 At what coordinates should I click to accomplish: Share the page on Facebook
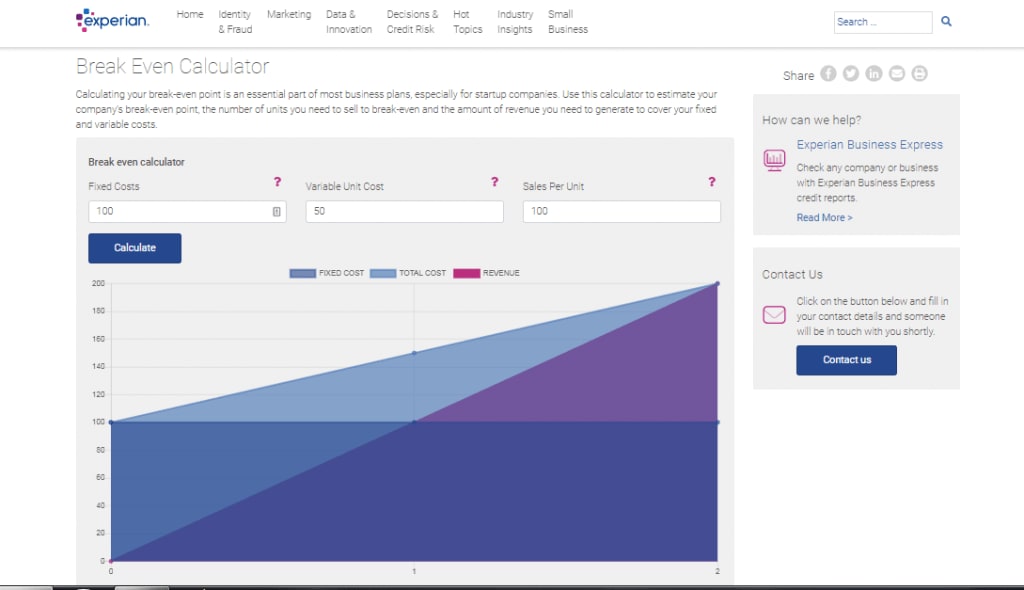click(828, 74)
